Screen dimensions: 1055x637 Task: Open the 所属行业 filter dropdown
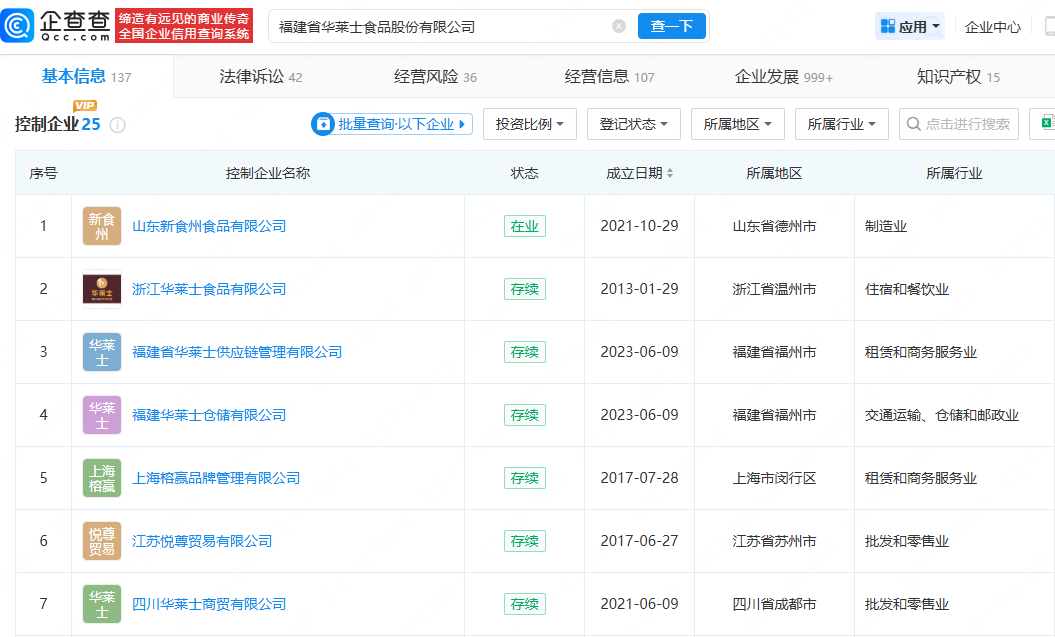tap(841, 124)
